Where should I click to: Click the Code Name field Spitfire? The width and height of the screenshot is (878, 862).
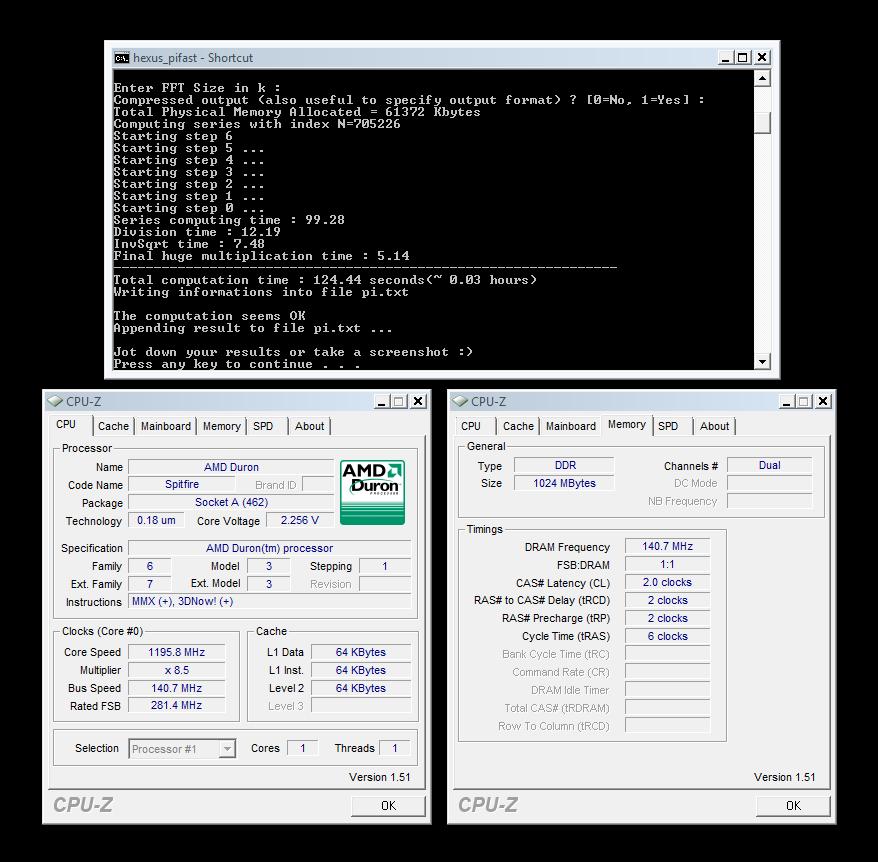(182, 484)
